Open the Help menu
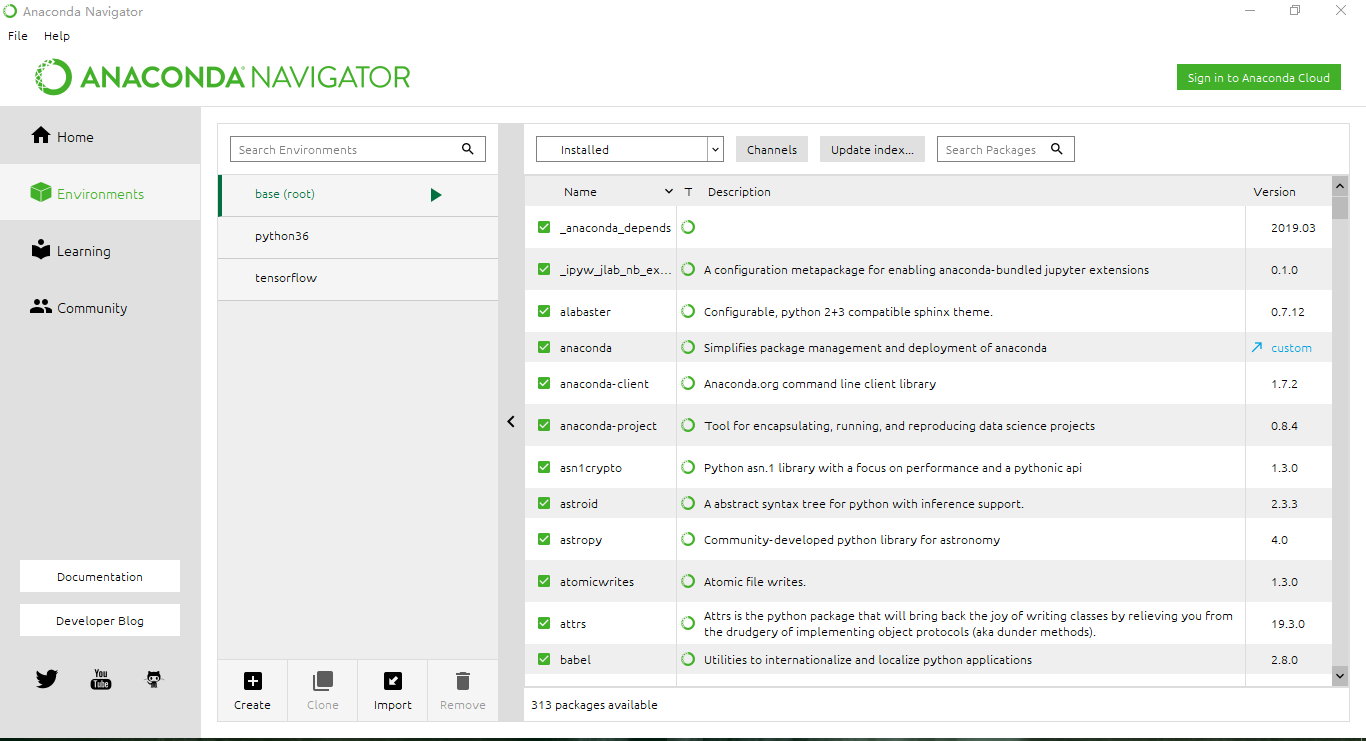The image size is (1366, 741). (x=57, y=36)
